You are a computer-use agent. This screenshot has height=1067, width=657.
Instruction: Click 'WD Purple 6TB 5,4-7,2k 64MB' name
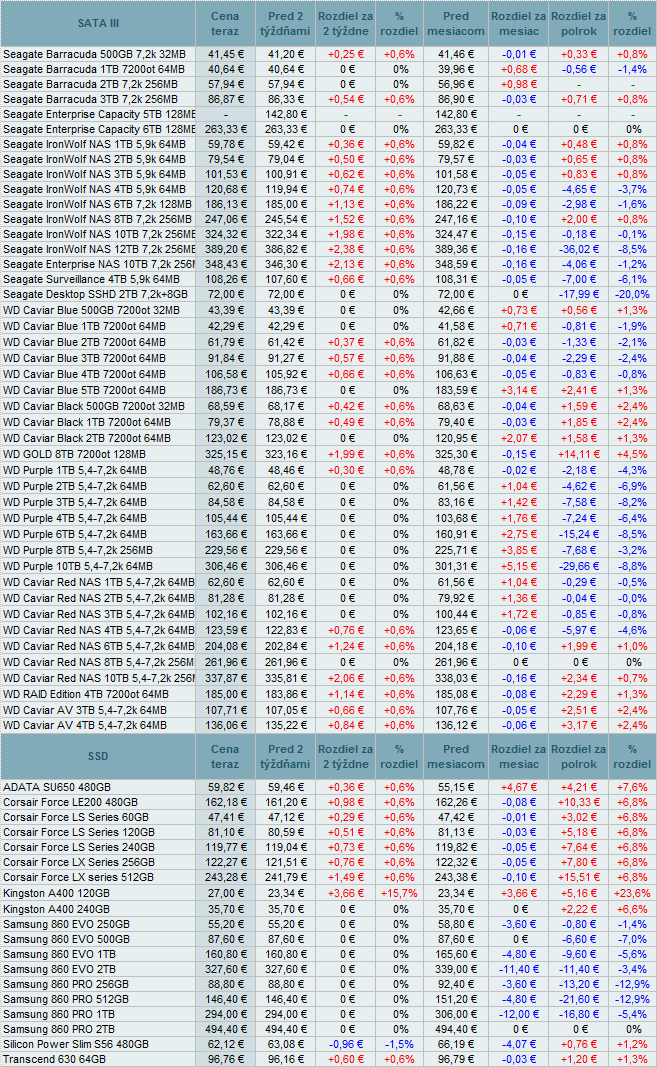(75, 534)
